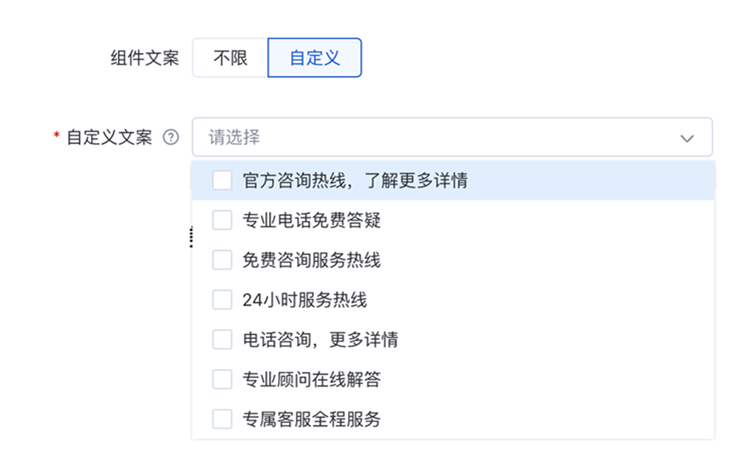The height and width of the screenshot is (473, 752).
Task: Enable the 免费咨询服务热线 checkbox
Action: pos(222,260)
